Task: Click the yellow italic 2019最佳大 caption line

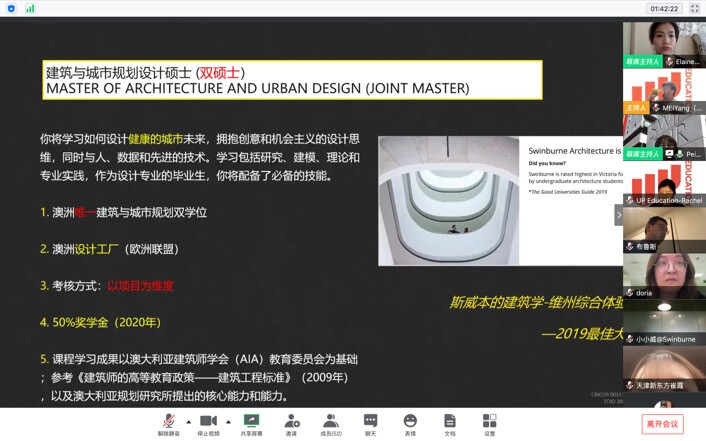Action: pyautogui.click(x=582, y=334)
